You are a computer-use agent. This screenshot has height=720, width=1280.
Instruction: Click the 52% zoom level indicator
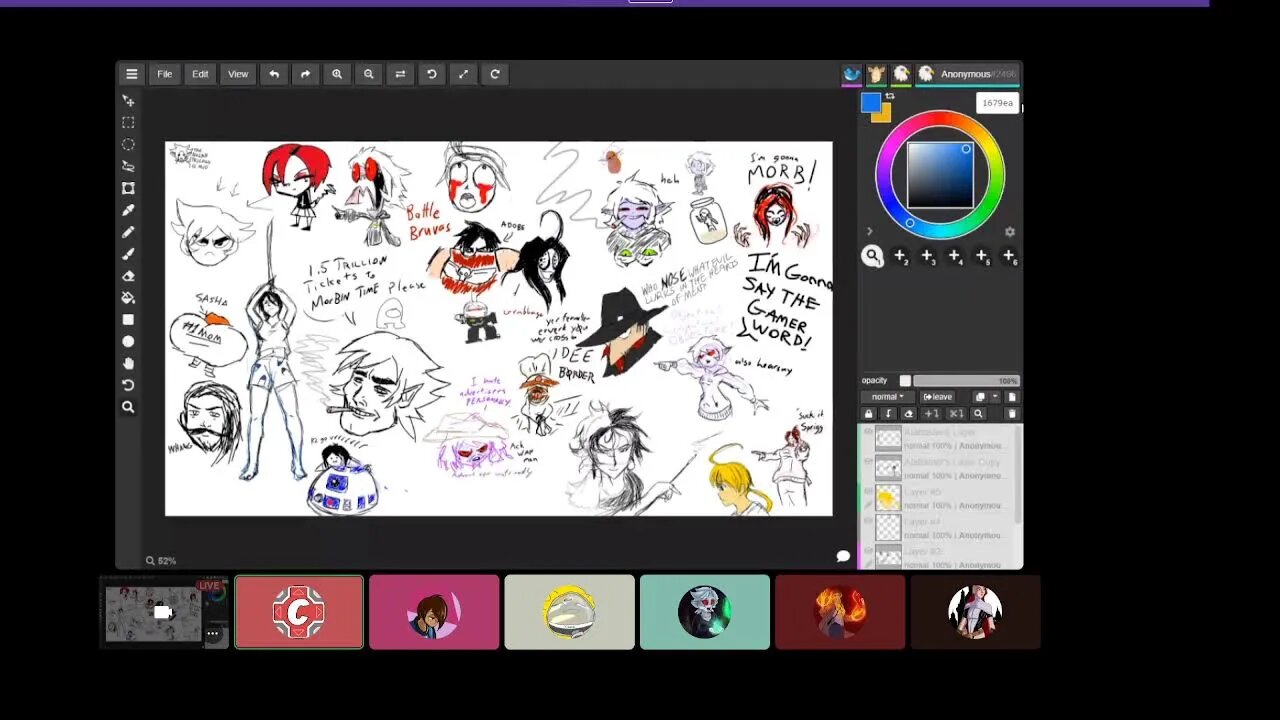point(161,561)
